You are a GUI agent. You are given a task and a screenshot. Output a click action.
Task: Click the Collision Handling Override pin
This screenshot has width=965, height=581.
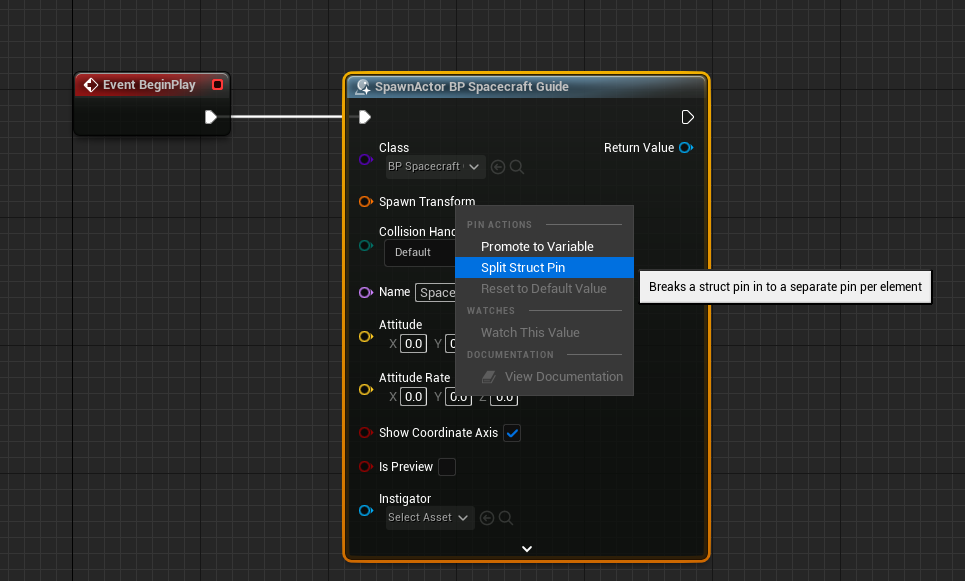click(366, 246)
